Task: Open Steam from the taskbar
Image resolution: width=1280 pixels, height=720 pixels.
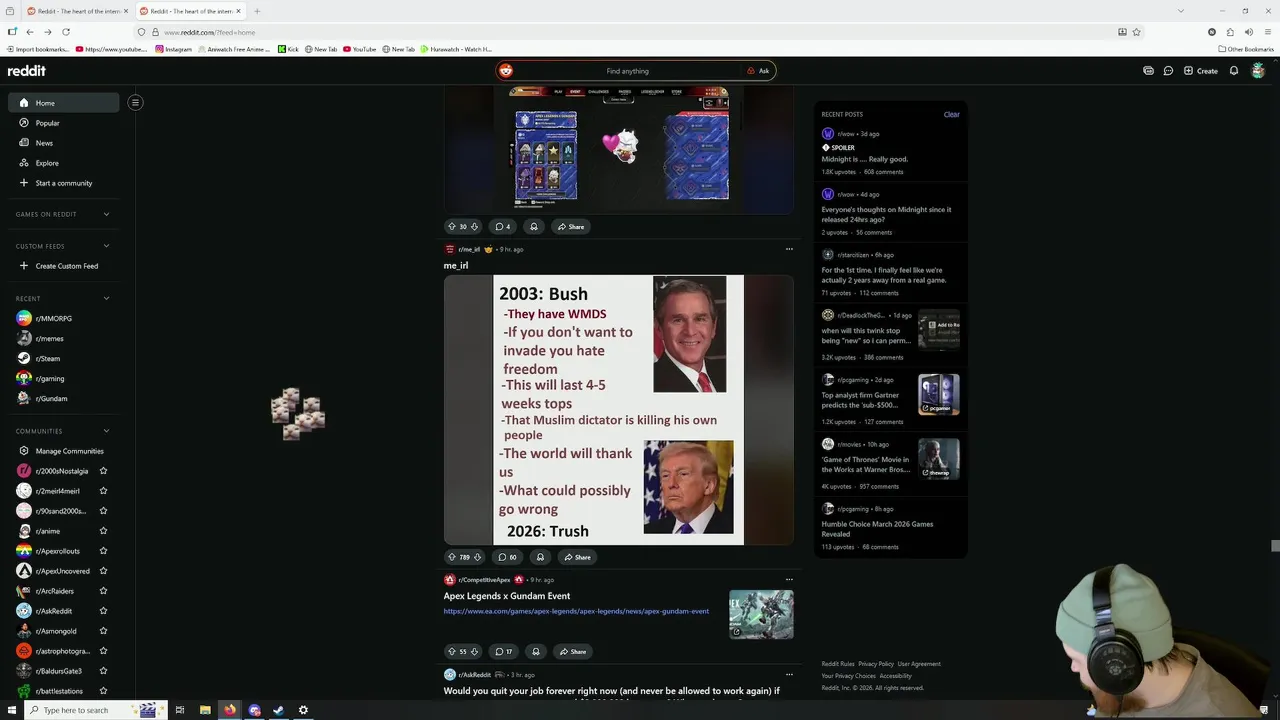Action: pyautogui.click(x=279, y=710)
